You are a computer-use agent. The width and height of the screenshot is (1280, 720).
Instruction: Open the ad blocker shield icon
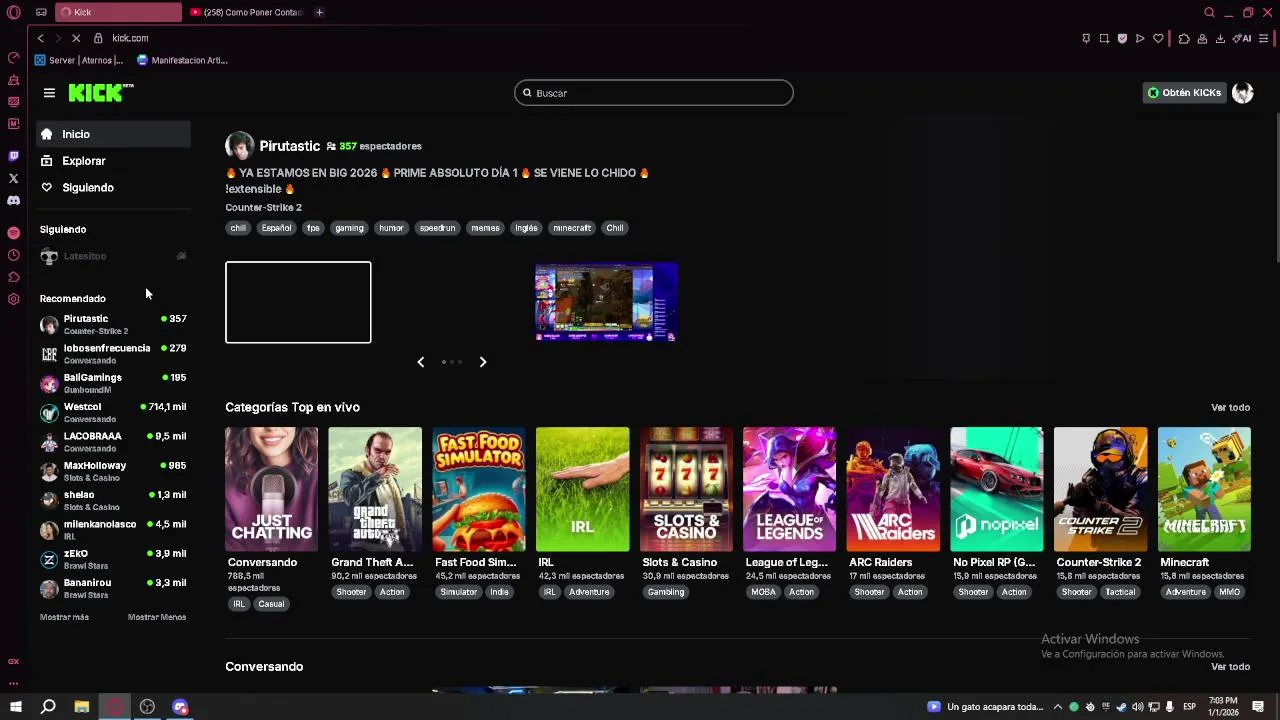click(x=1122, y=38)
